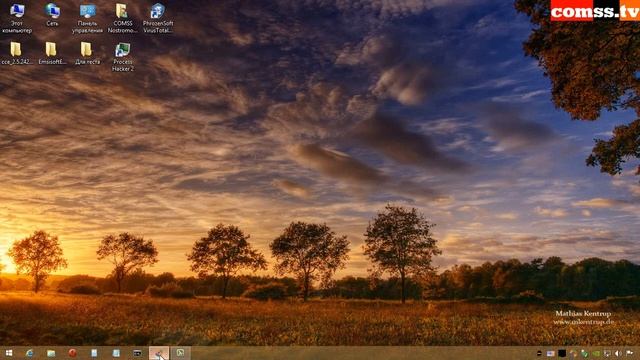Open the "Этот компьютер" desktop icon
Image resolution: width=640 pixels, height=360 pixels.
[x=17, y=18]
